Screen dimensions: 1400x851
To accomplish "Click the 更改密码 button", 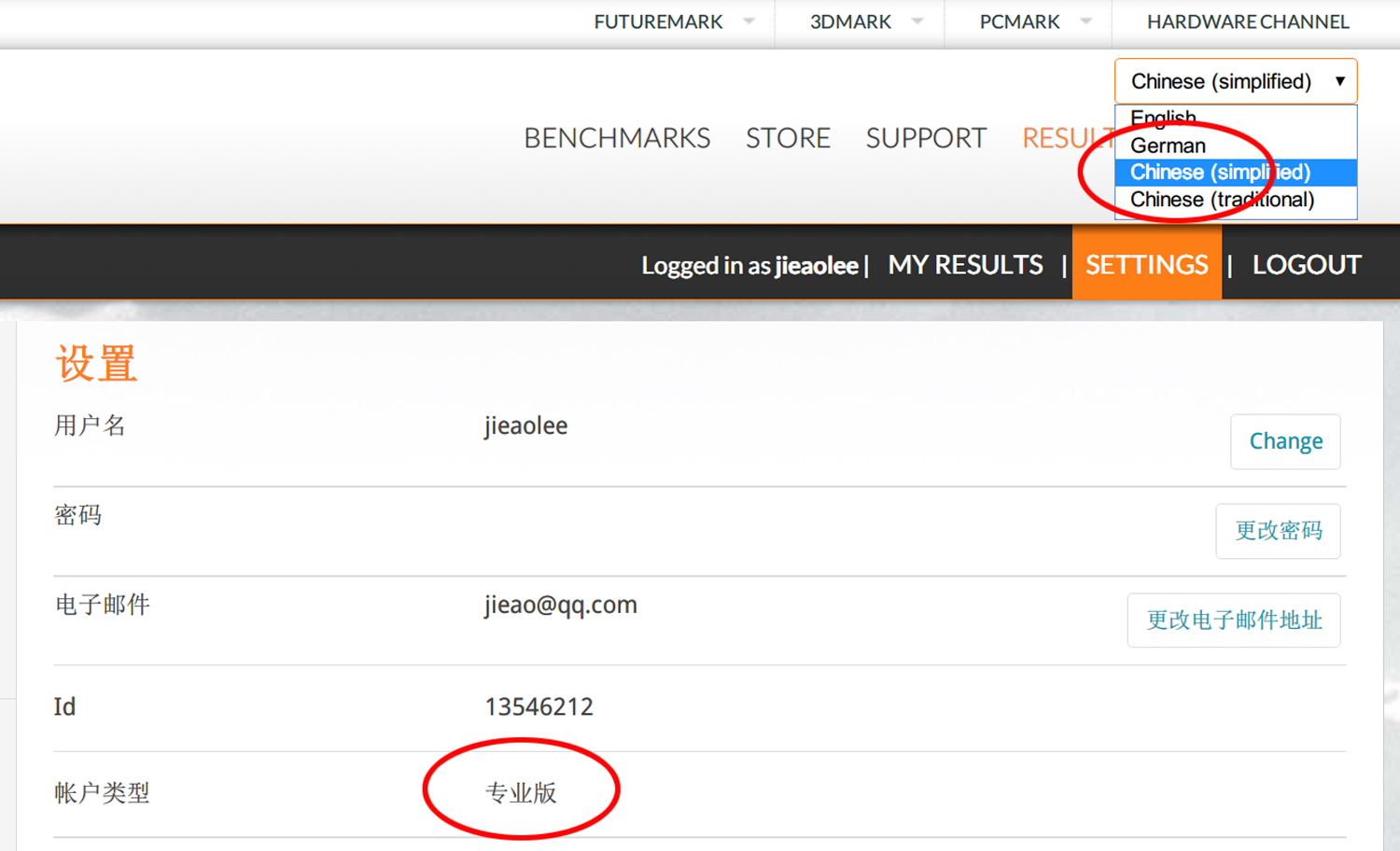I will click(1278, 531).
